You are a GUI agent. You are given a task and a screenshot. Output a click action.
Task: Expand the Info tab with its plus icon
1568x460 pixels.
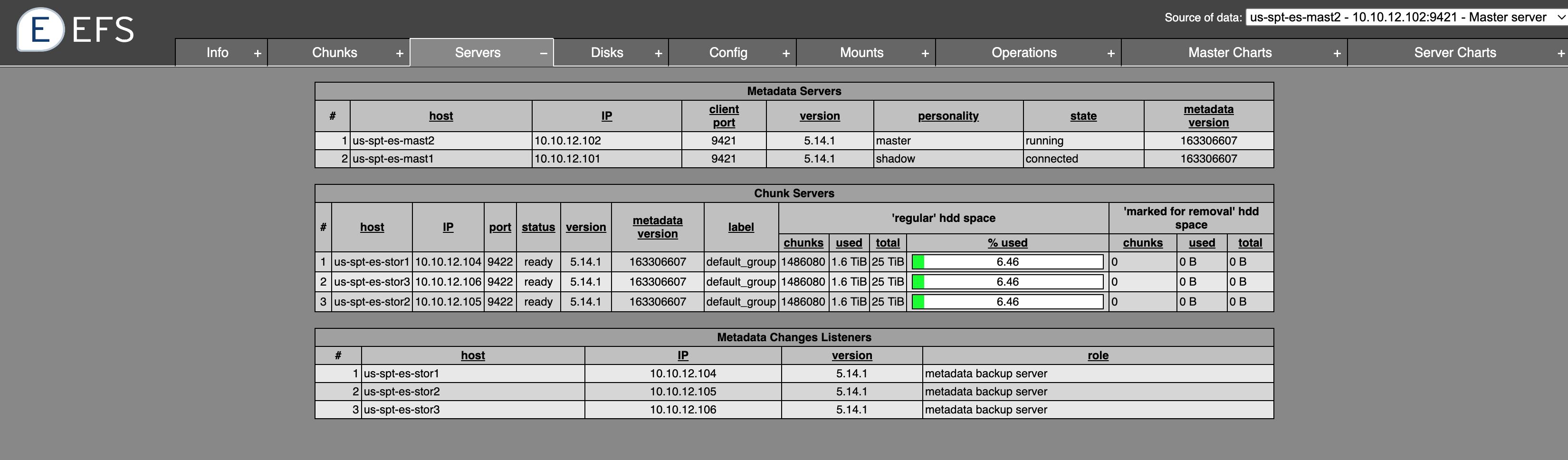(257, 53)
